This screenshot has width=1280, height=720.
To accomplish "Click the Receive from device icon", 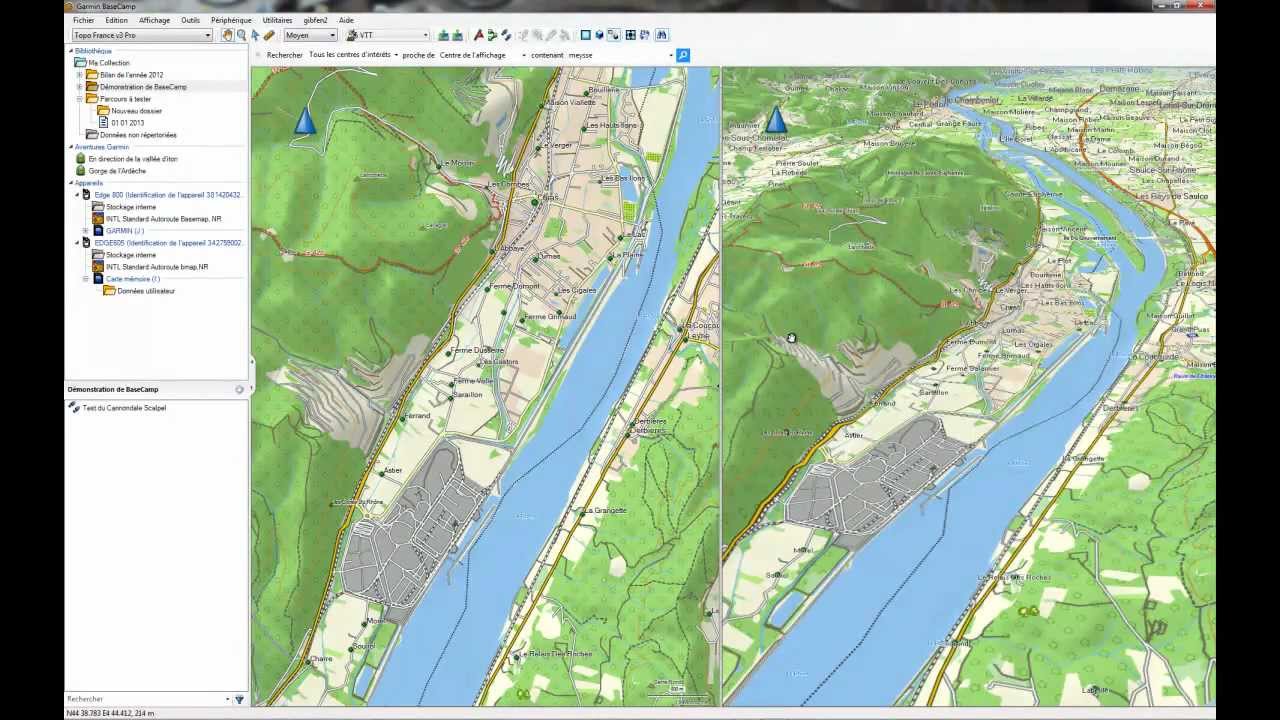I will coord(458,35).
